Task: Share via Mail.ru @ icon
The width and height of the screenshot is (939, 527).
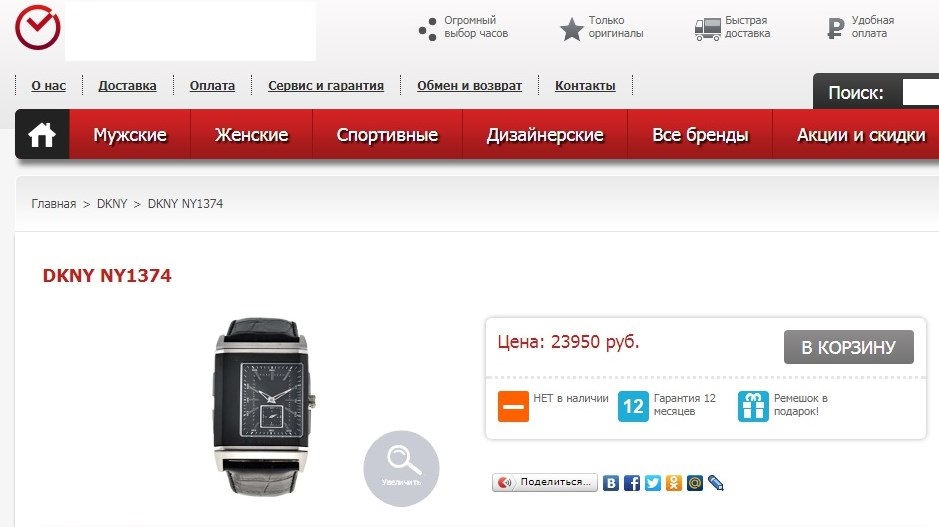Action: coord(695,483)
